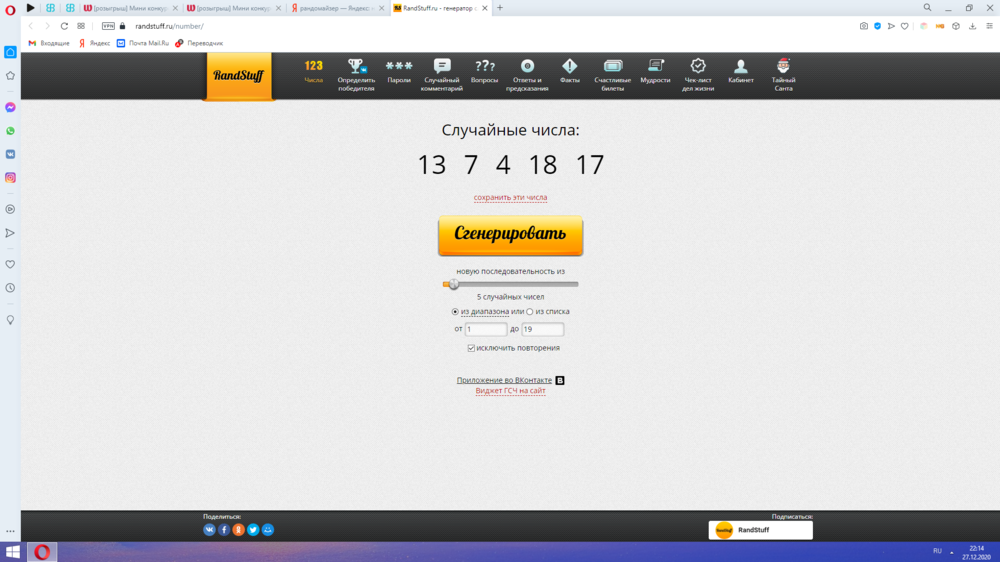Share page via Twitter icon
This screenshot has height=562, width=1000.
253,530
